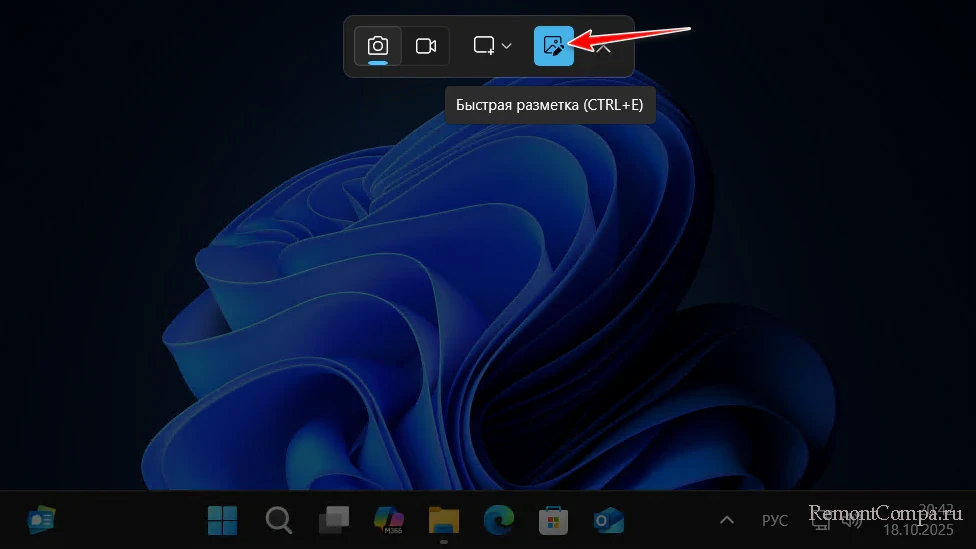The width and height of the screenshot is (976, 549).
Task: Open Task View from the taskbar
Action: [x=333, y=520]
